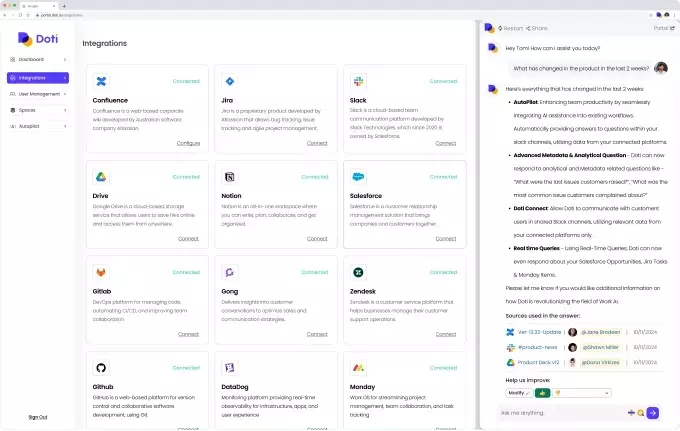
Task: Open the Autopilot menu item
Action: coord(38,126)
